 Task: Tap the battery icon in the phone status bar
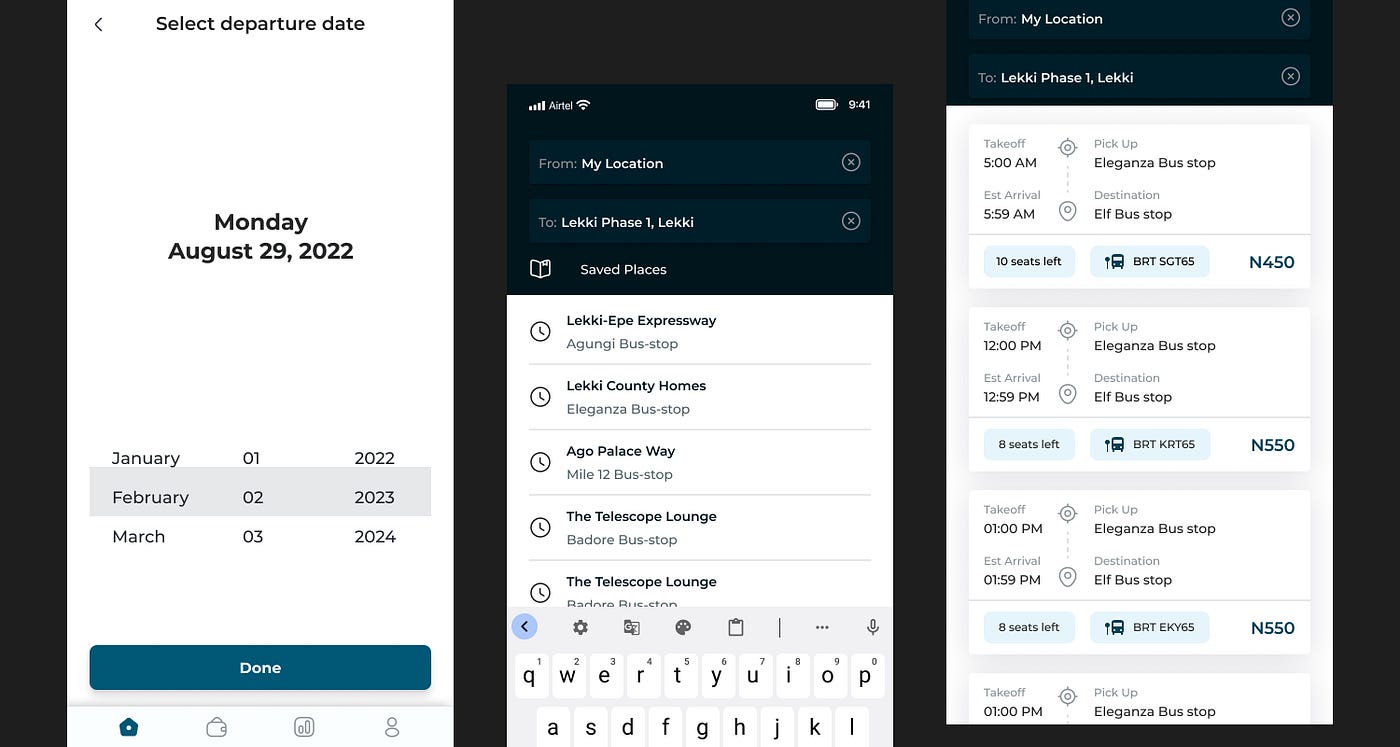click(826, 104)
